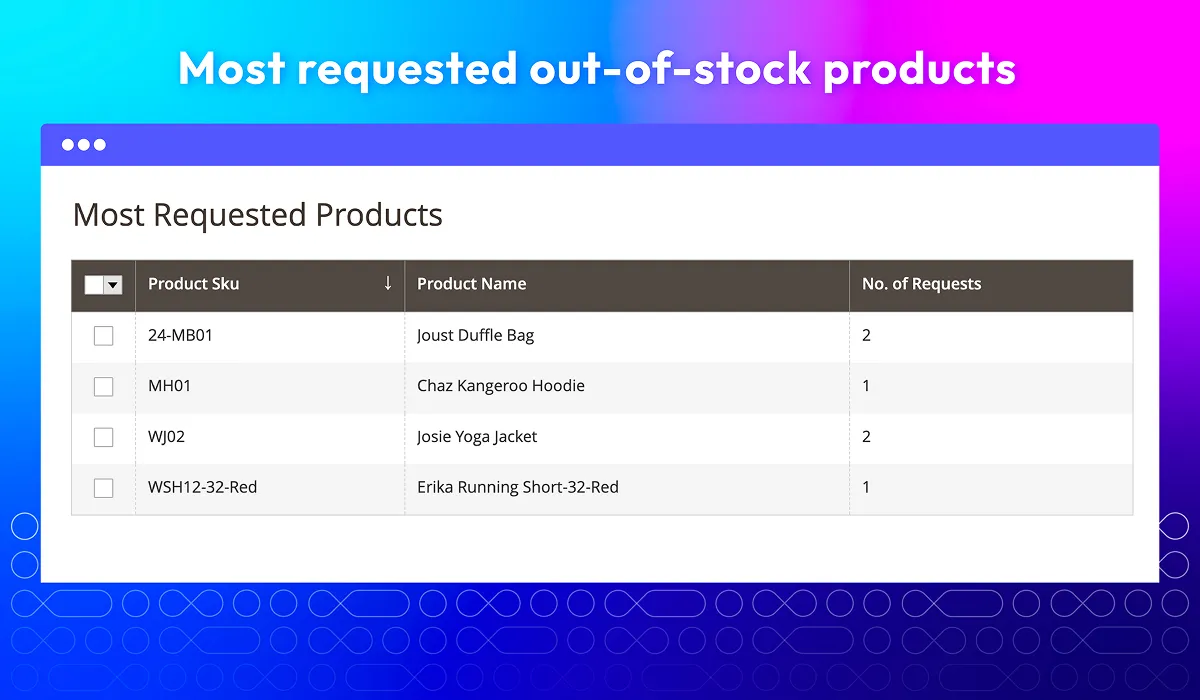
Task: Toggle the checkbox next to WJ02
Action: click(x=103, y=437)
